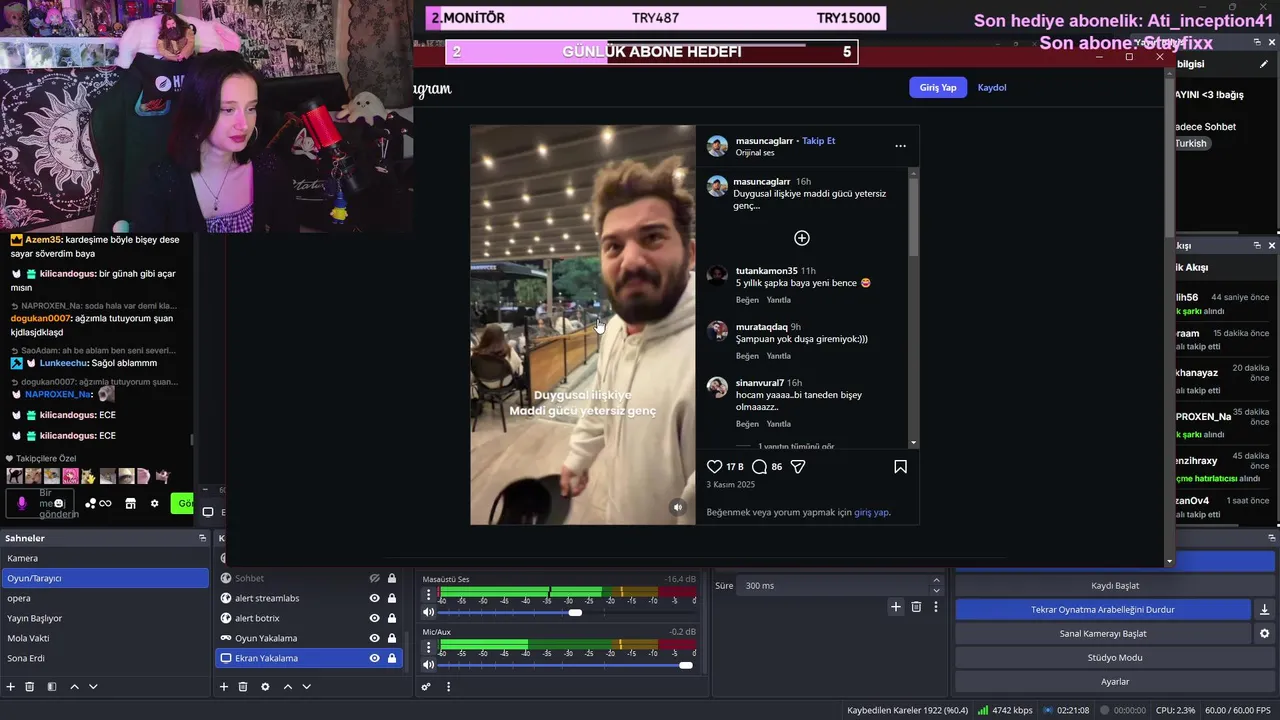Share the Instagram post with paper plane icon

pyautogui.click(x=798, y=466)
